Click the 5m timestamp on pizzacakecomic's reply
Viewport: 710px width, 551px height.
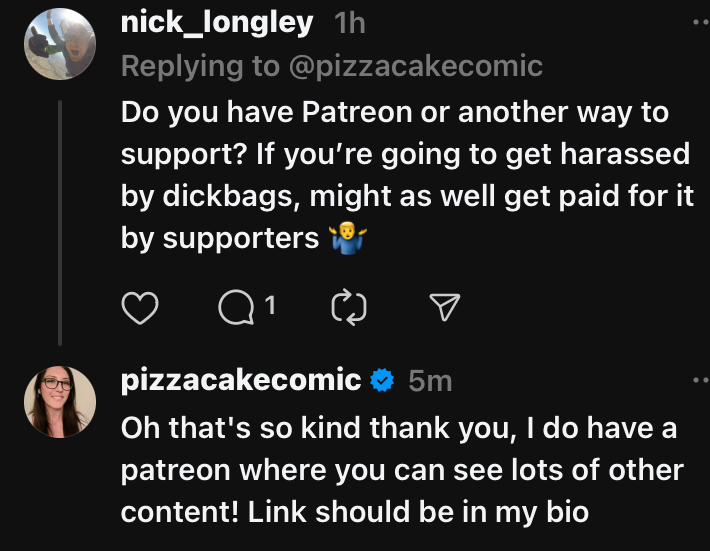pos(430,381)
